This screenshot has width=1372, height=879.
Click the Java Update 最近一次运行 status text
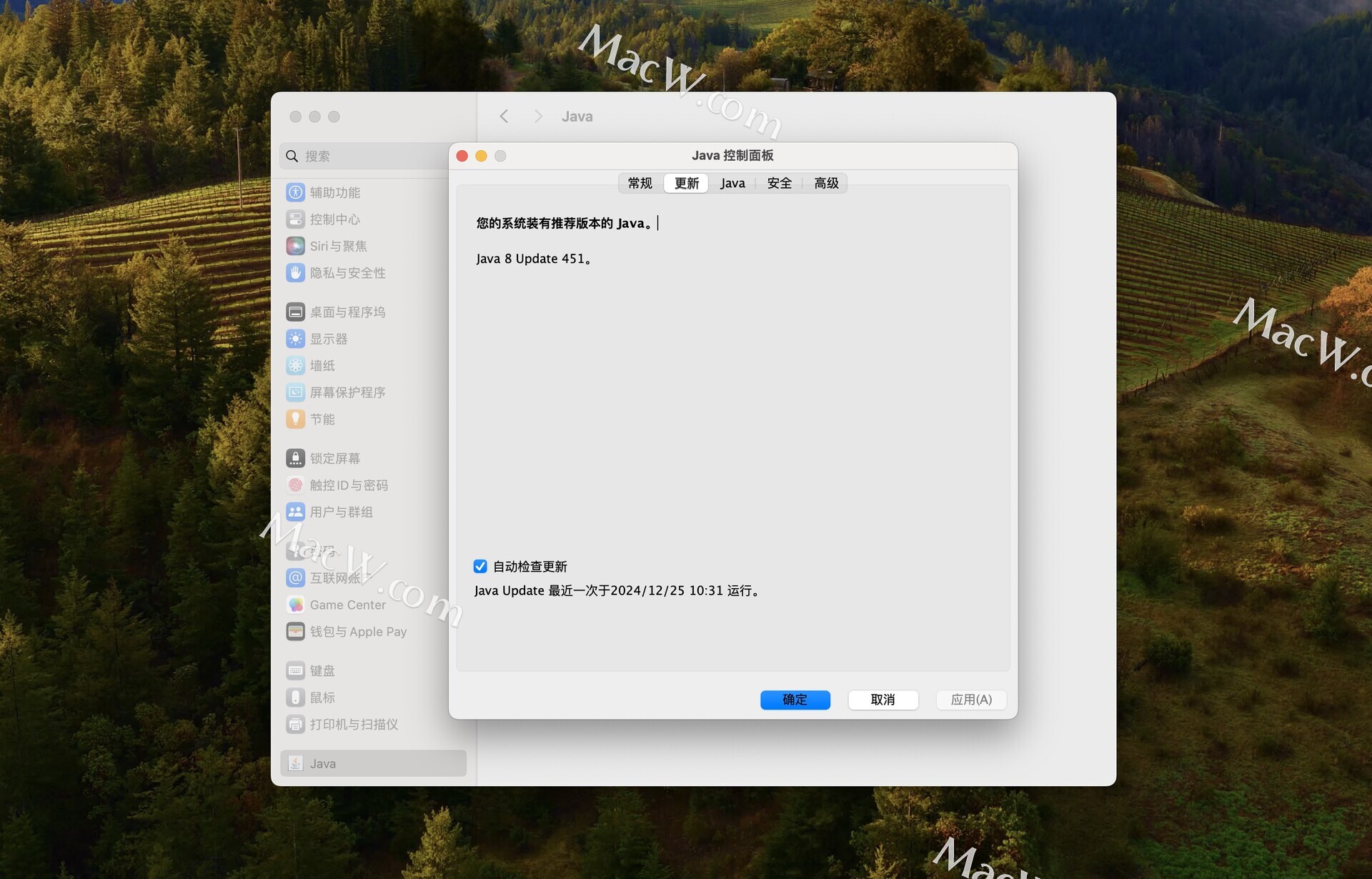(x=617, y=591)
